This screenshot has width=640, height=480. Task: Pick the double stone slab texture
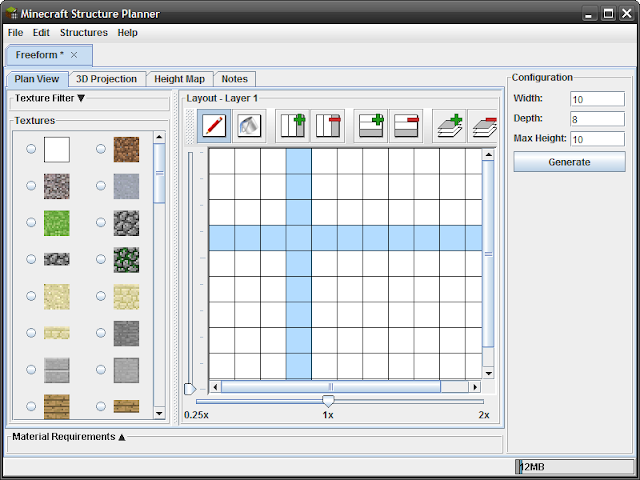point(57,370)
